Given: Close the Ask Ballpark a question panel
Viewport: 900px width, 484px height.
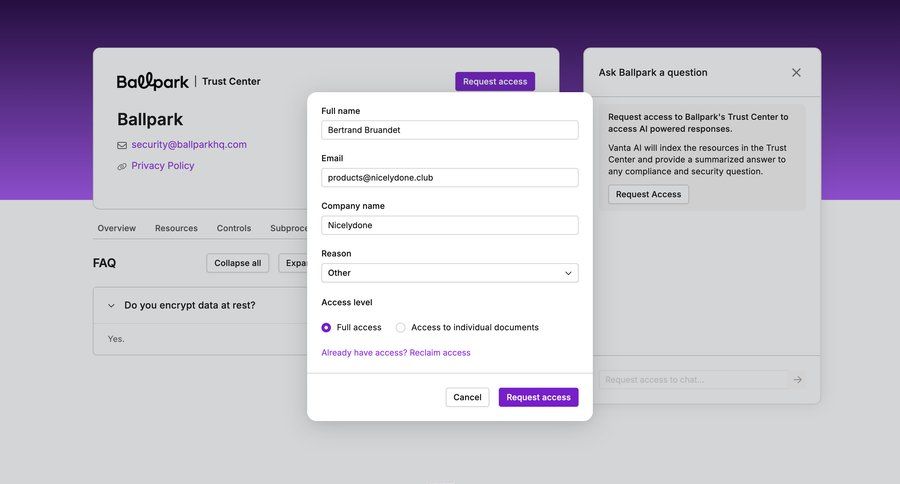Looking at the screenshot, I should point(796,72).
